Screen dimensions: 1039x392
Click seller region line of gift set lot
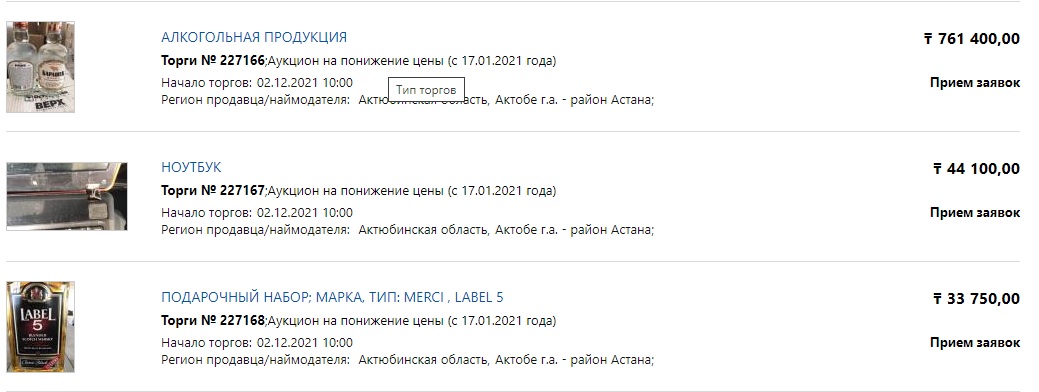tap(408, 360)
